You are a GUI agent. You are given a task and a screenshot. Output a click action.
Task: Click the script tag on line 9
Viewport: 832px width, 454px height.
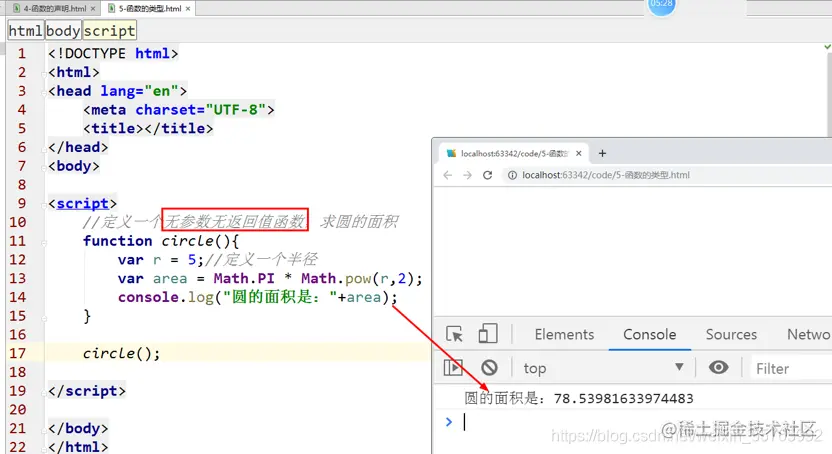[x=82, y=204]
